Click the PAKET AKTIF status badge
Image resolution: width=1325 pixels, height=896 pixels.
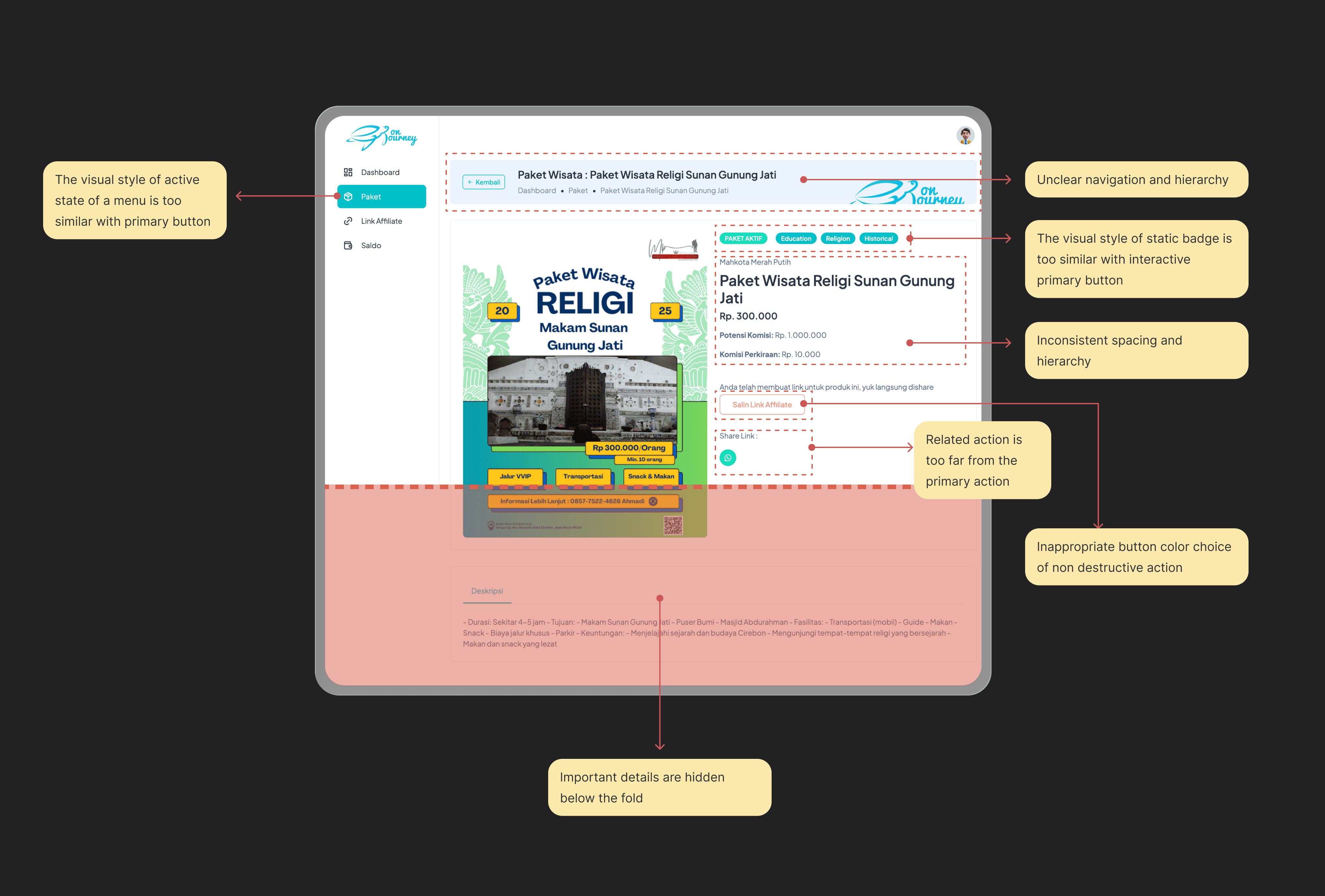(x=743, y=239)
